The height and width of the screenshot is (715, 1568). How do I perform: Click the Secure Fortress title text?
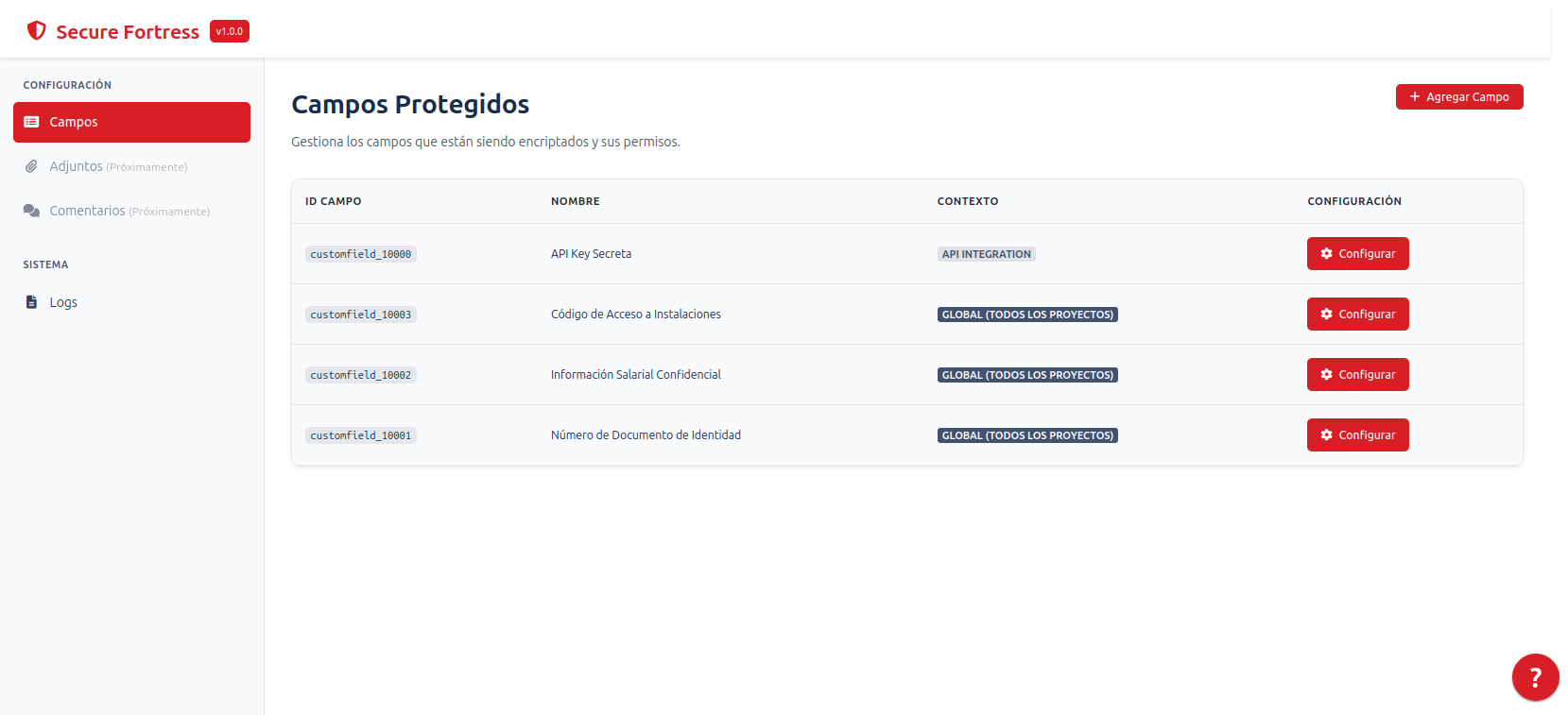click(128, 32)
